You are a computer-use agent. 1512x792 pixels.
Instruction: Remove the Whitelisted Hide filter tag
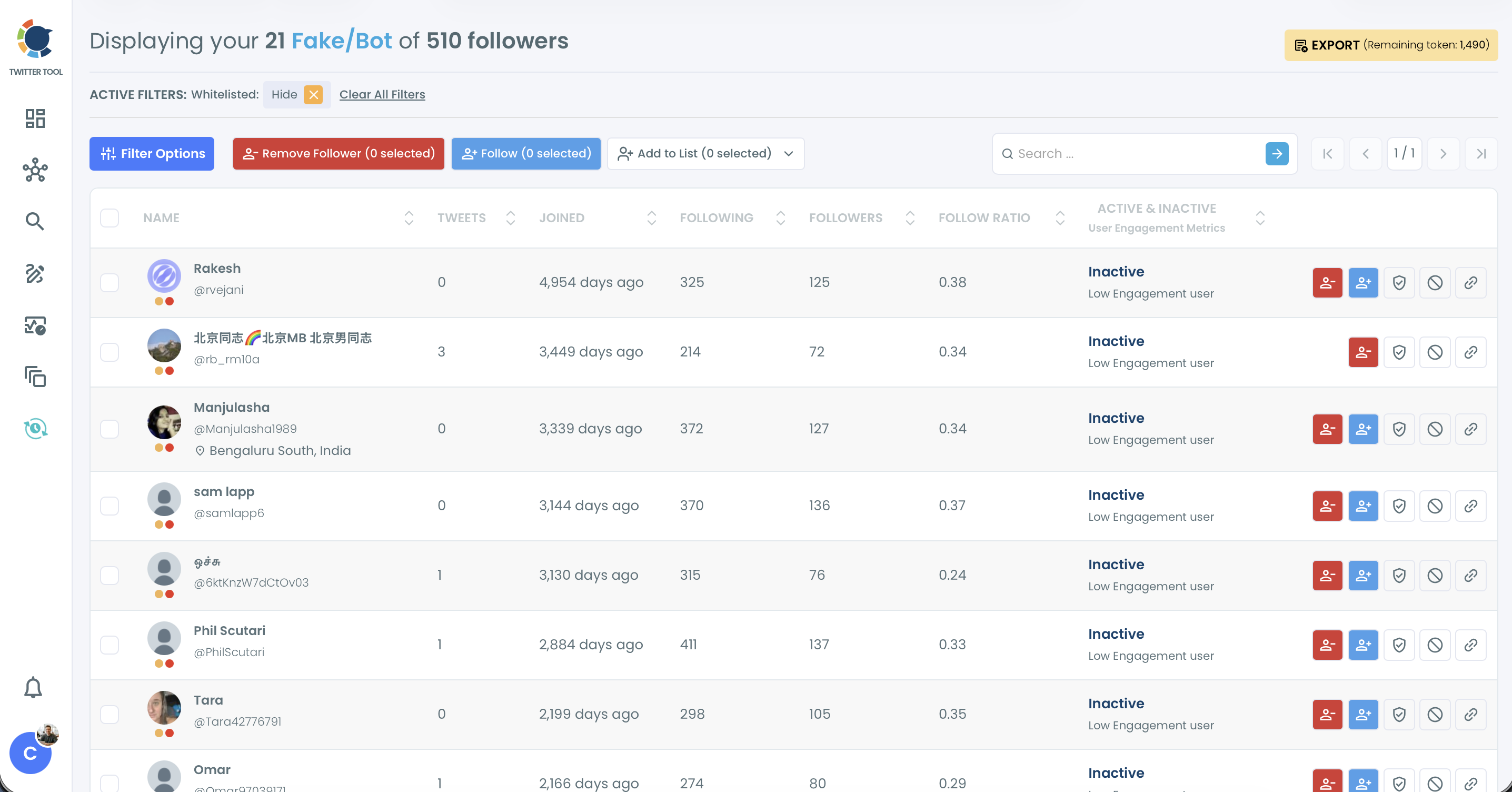pyautogui.click(x=313, y=94)
